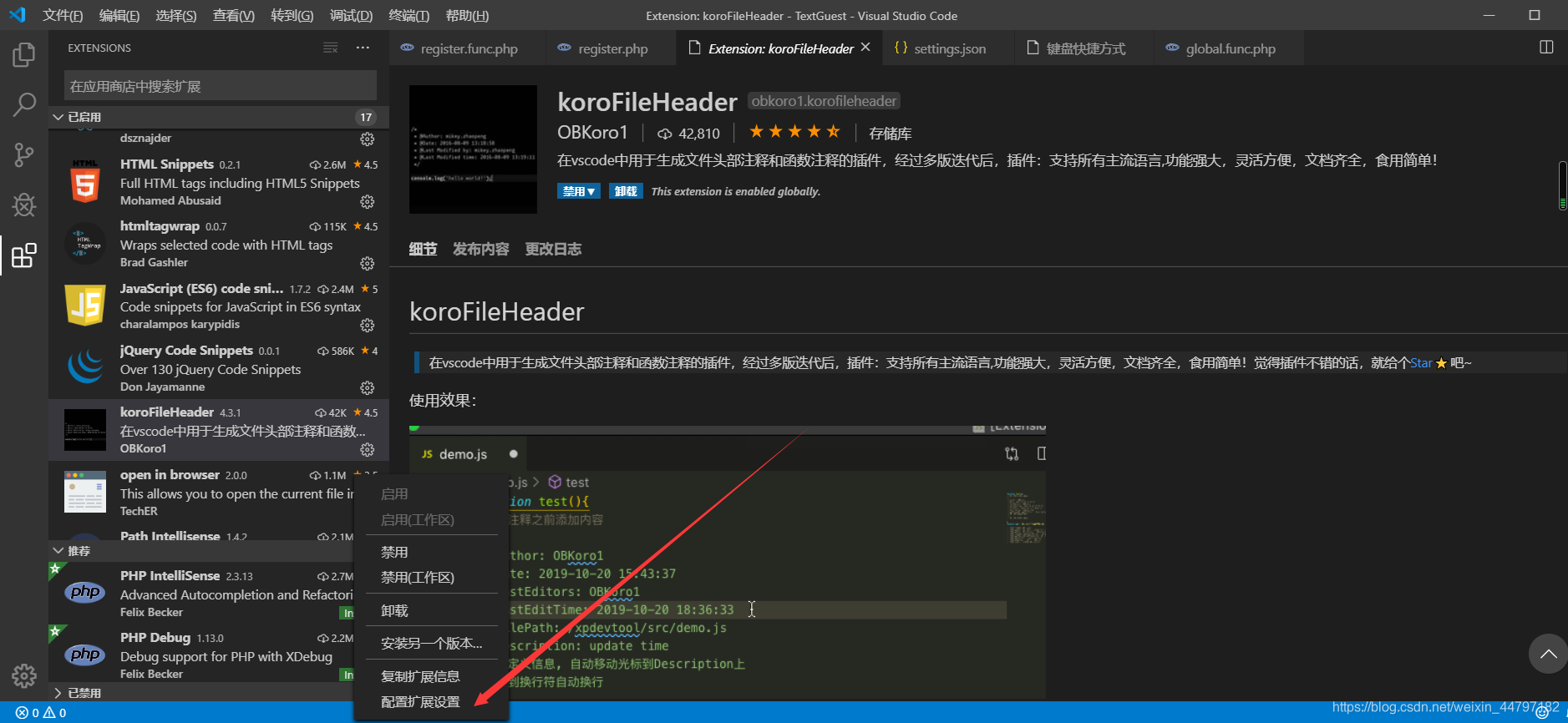Open the 文件(F) menu
This screenshot has height=723, width=1568.
click(63, 16)
